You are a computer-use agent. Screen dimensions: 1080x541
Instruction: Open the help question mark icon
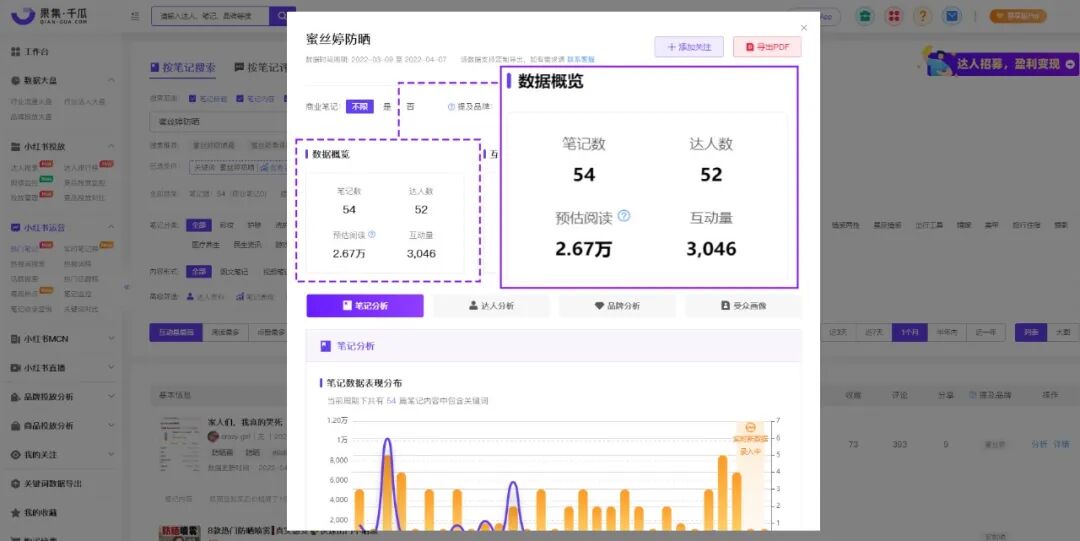923,16
